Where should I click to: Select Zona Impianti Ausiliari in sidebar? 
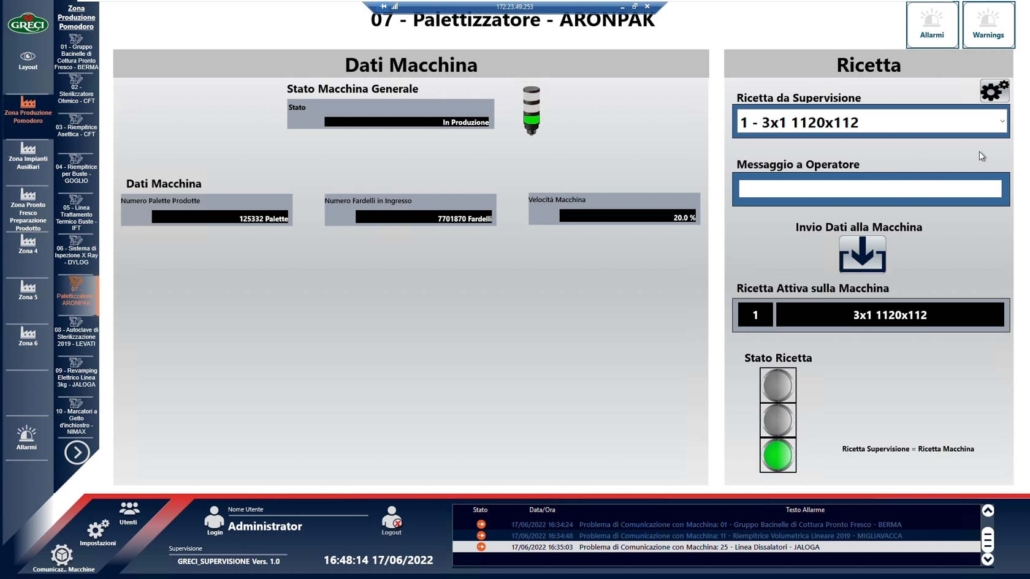28,155
